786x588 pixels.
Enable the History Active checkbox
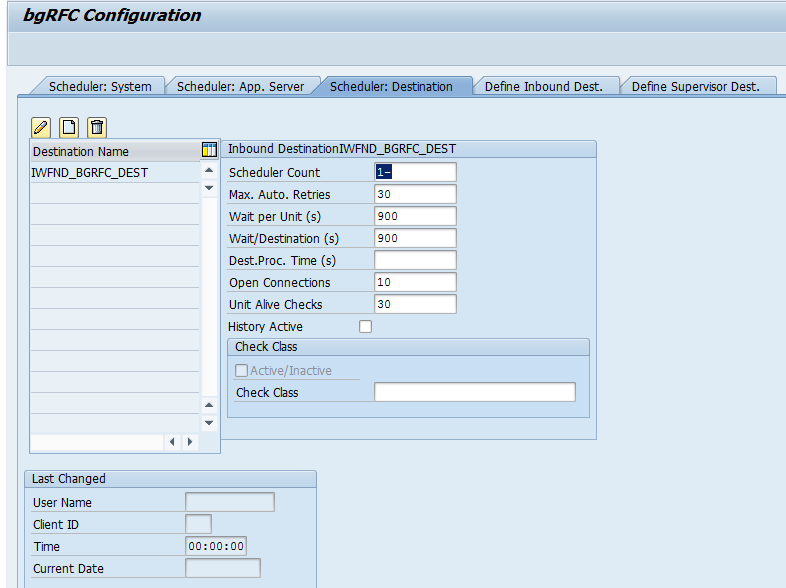click(365, 327)
